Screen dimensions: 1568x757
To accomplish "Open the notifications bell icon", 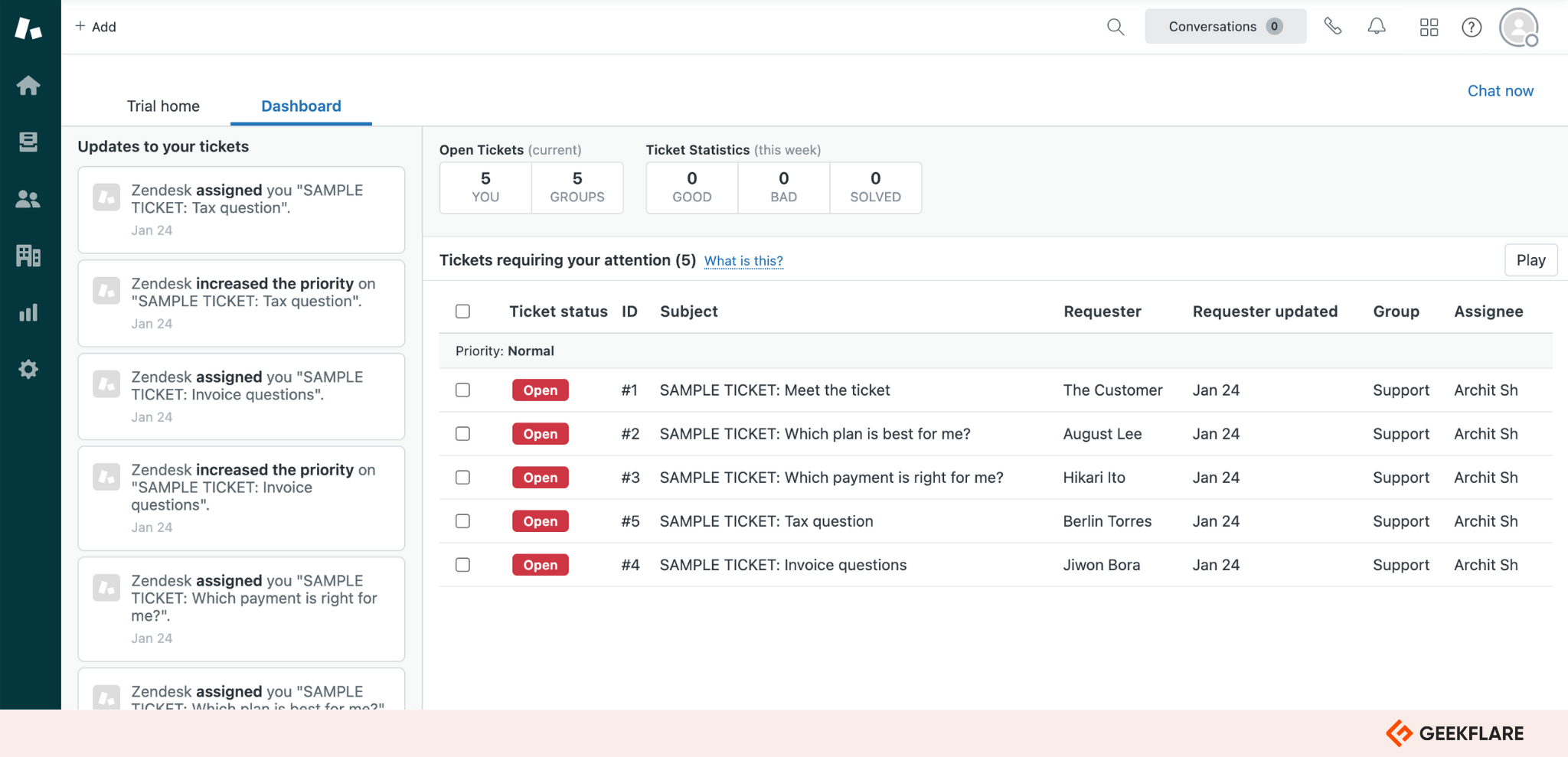I will [1377, 27].
